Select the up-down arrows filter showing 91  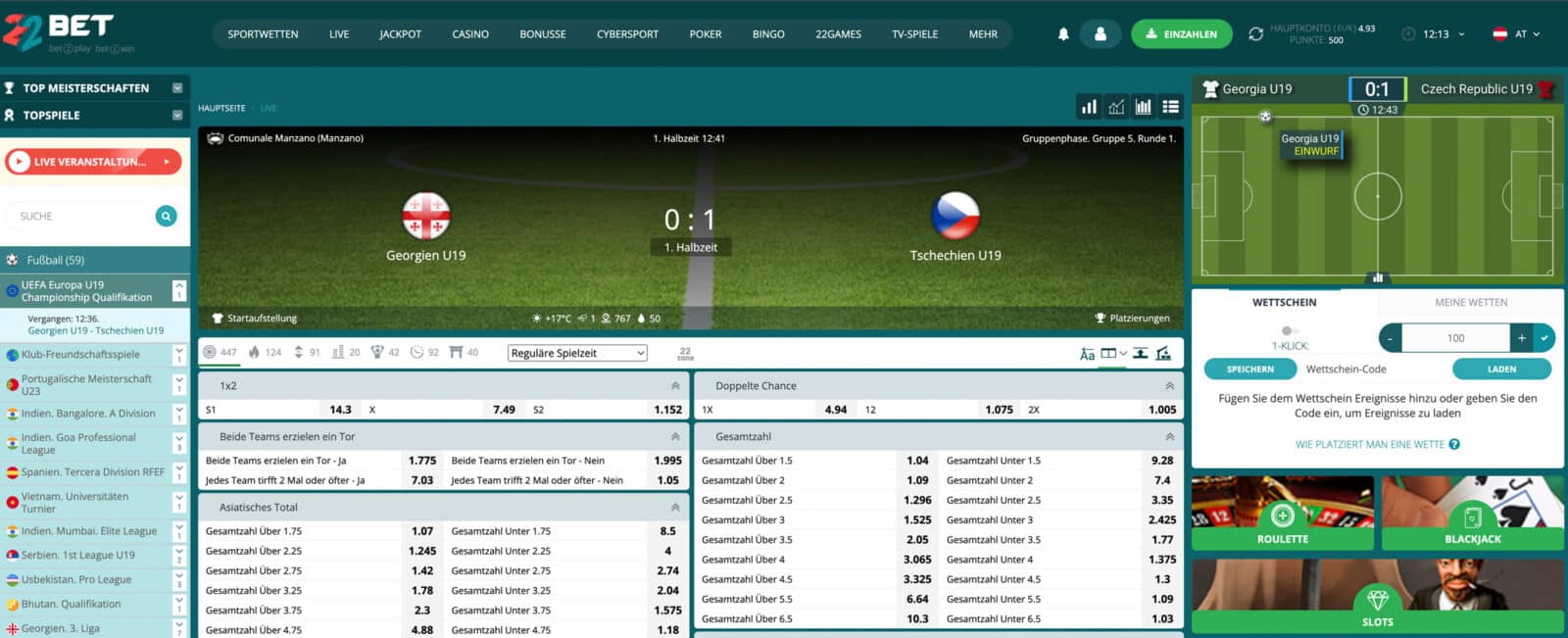(x=307, y=352)
